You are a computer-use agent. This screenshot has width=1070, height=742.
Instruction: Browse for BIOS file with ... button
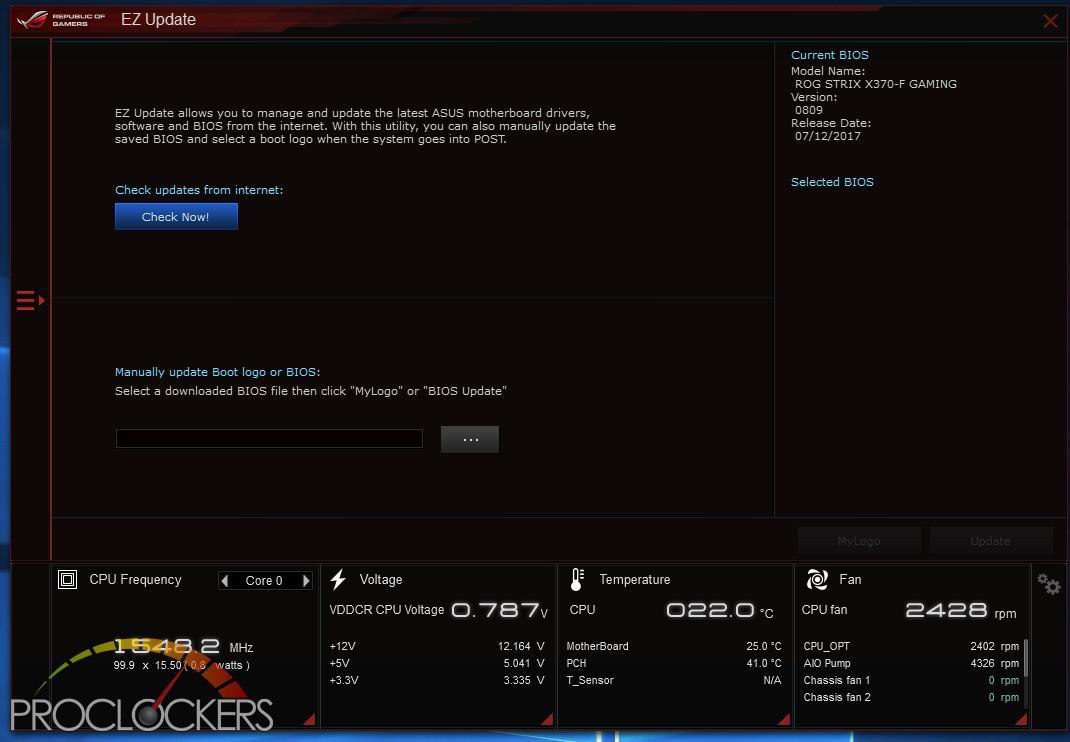[470, 440]
